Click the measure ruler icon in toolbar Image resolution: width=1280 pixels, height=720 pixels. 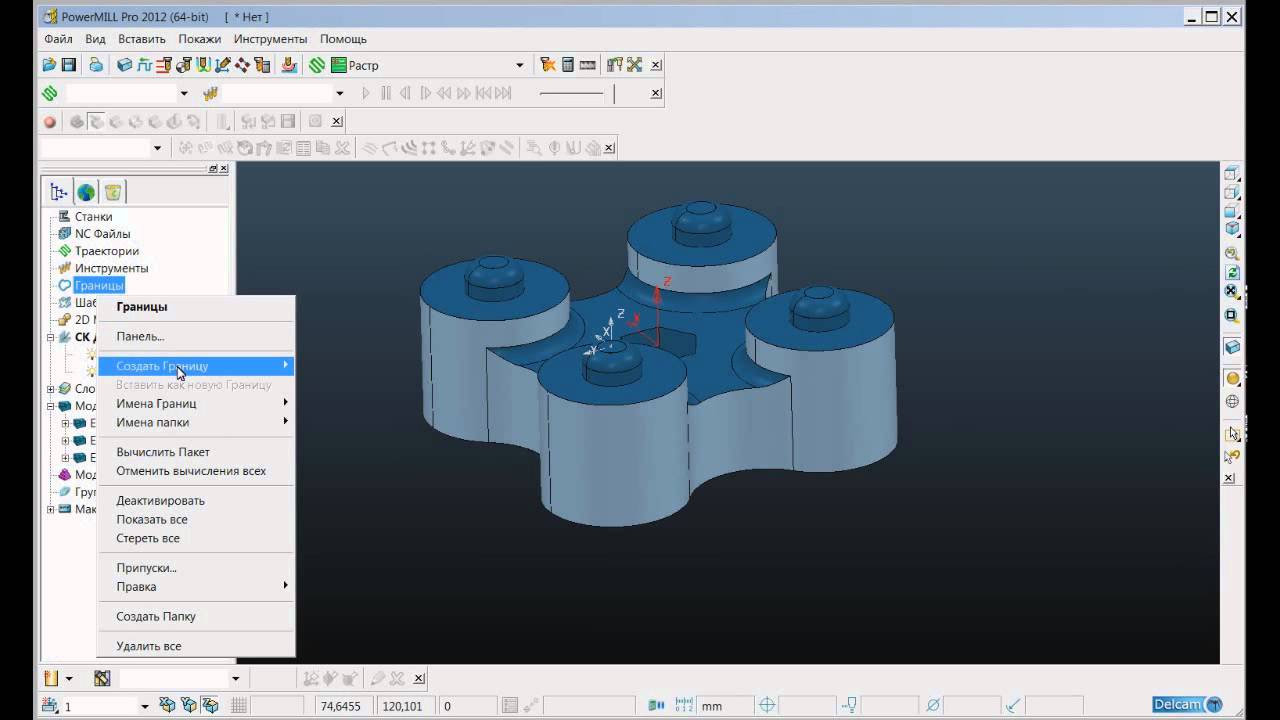tap(587, 65)
